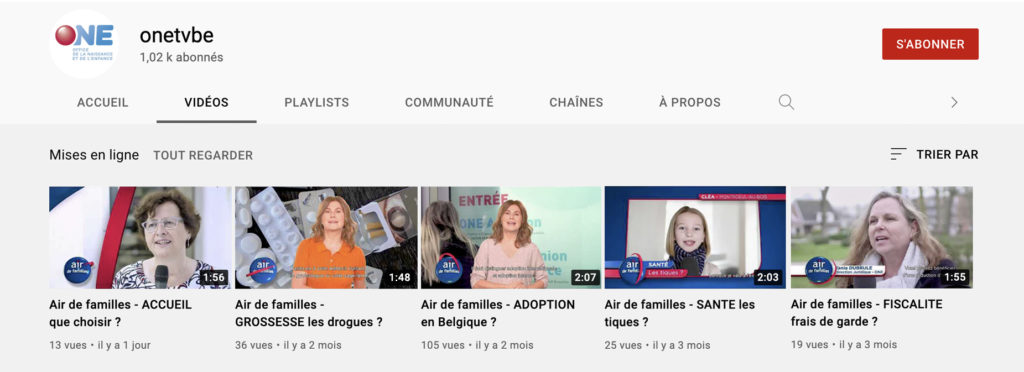1024x372 pixels.
Task: Select the VIDÉOS tab
Action: click(x=206, y=102)
